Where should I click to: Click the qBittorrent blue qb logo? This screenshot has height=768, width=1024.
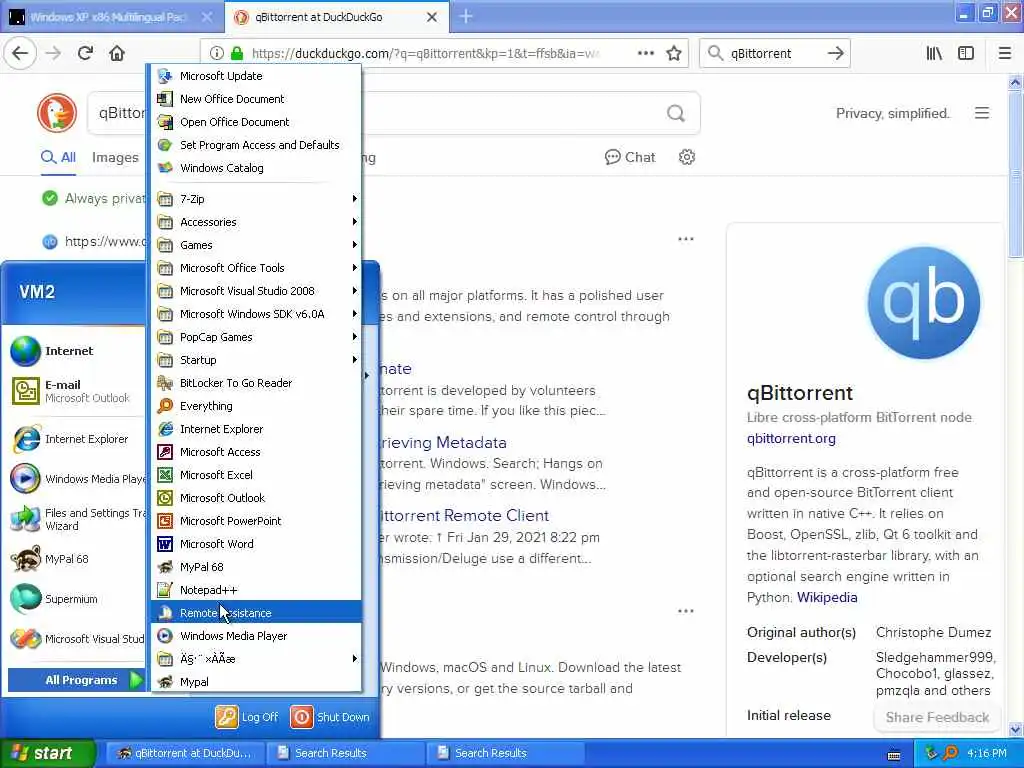click(923, 302)
